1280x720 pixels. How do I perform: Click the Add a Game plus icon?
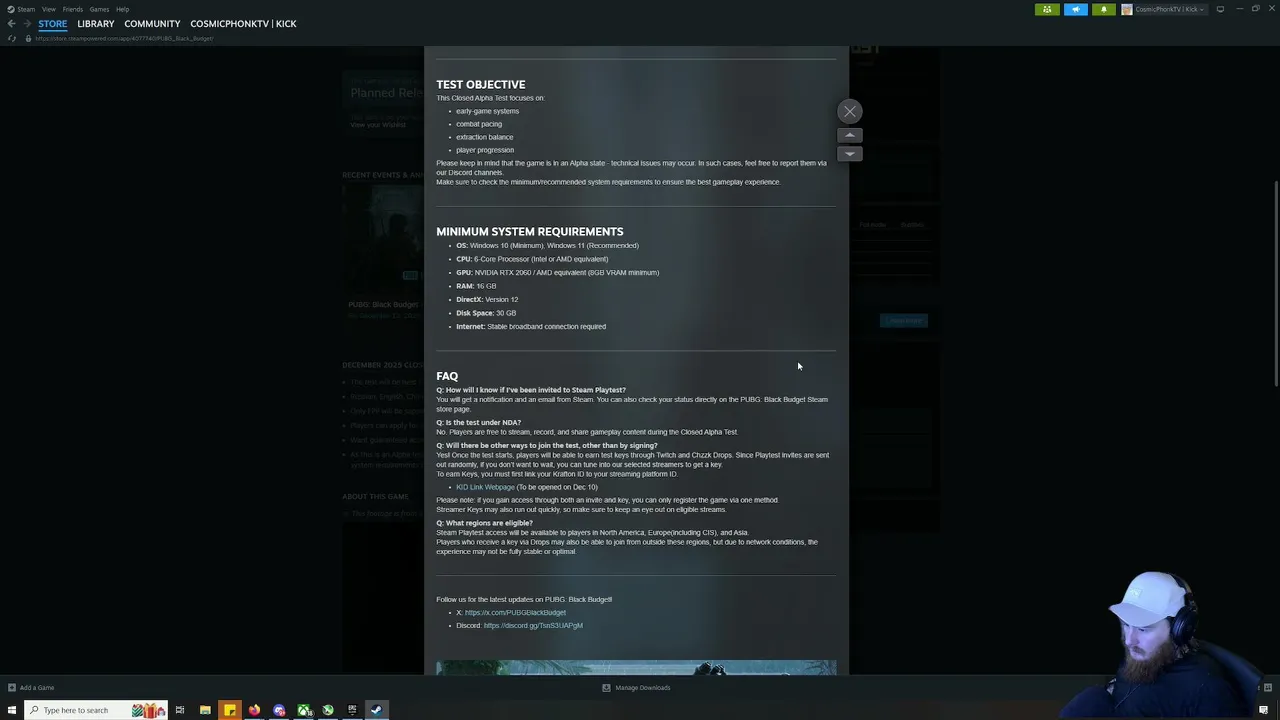click(12, 687)
